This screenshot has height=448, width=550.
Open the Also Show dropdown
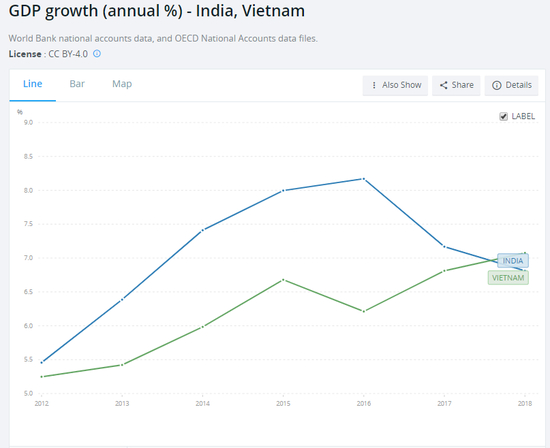395,85
